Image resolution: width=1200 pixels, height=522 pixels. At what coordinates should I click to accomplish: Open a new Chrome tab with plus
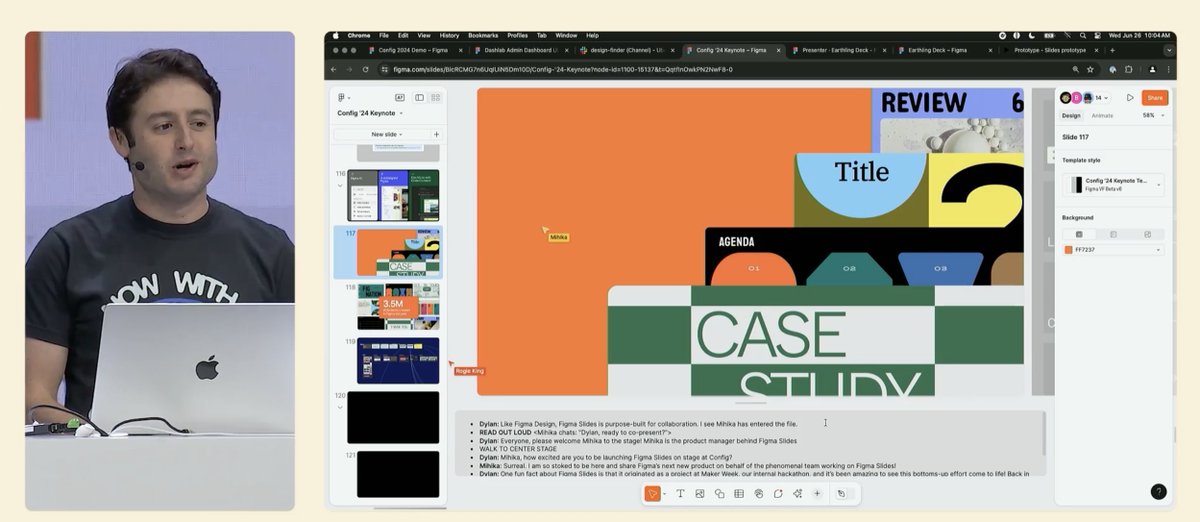click(x=1111, y=49)
